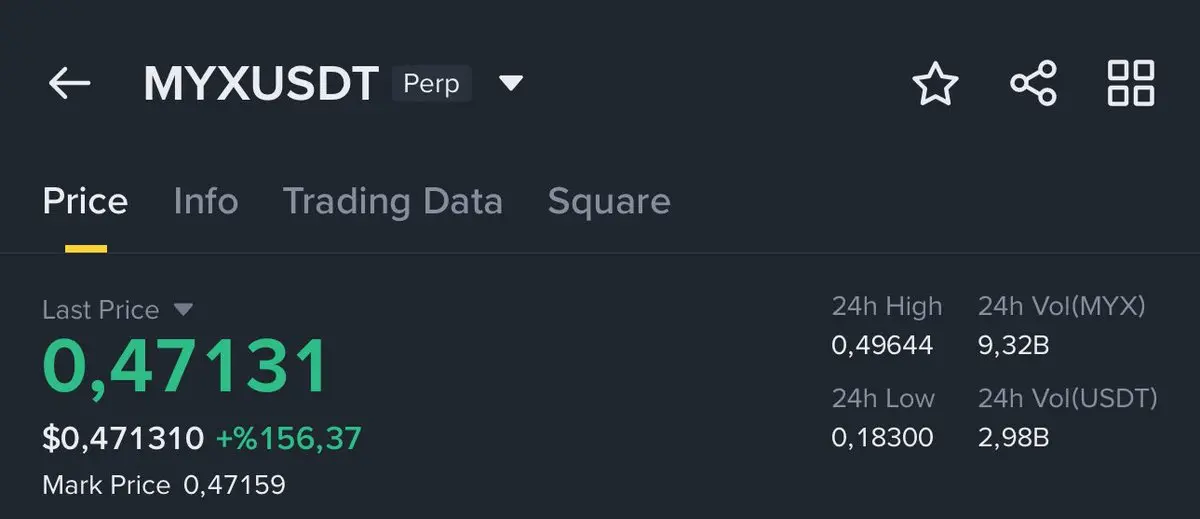1200x519 pixels.
Task: Tap the 24h Vol(MYX) figure 9,32B
Action: coord(1013,346)
